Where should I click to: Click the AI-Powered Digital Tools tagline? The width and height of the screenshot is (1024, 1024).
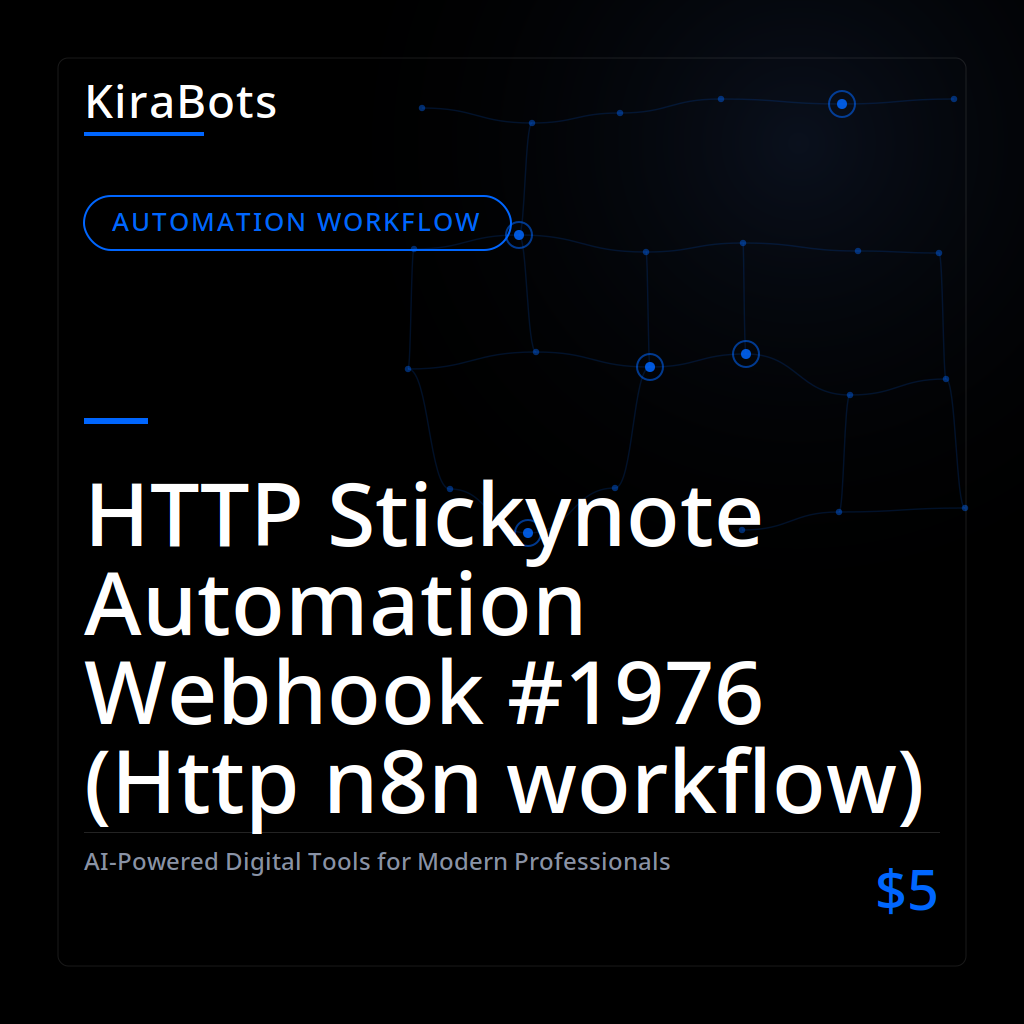pos(377,862)
